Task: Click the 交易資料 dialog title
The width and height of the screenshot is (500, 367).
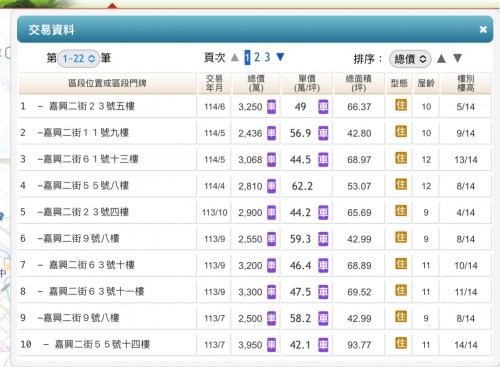Action: 51,30
